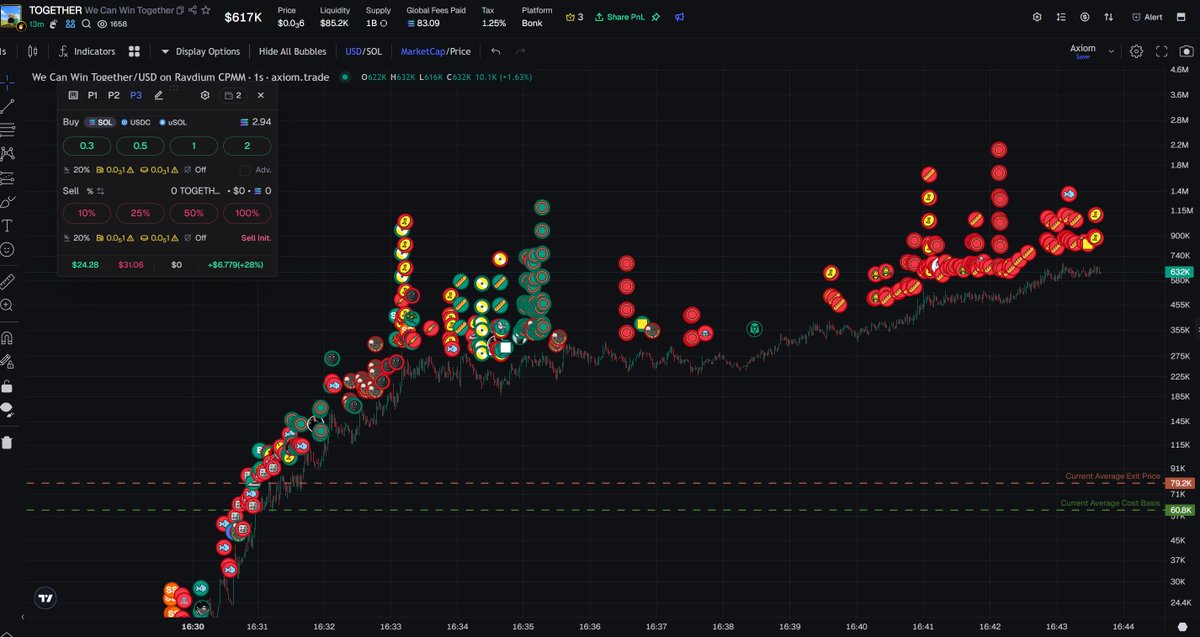Take a chart snapshot with camera icon

[x=1187, y=51]
